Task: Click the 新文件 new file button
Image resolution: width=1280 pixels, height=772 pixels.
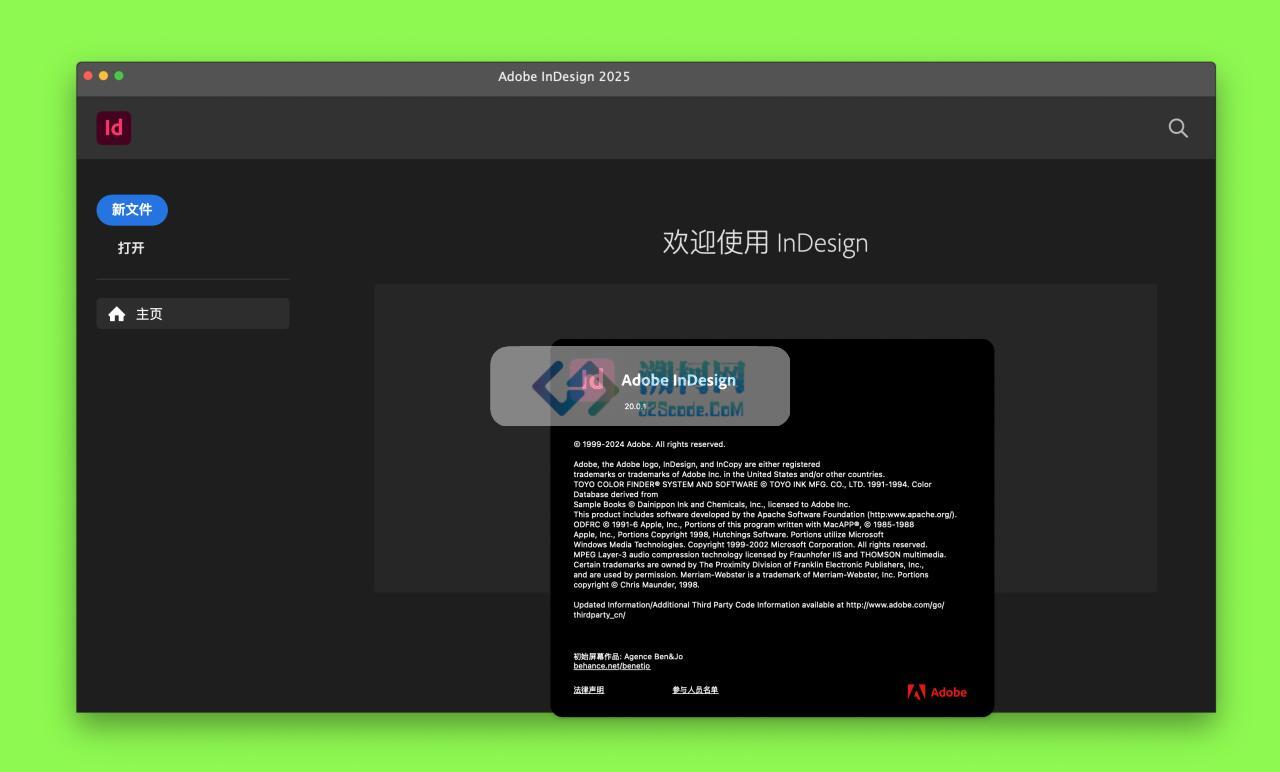Action: point(132,210)
